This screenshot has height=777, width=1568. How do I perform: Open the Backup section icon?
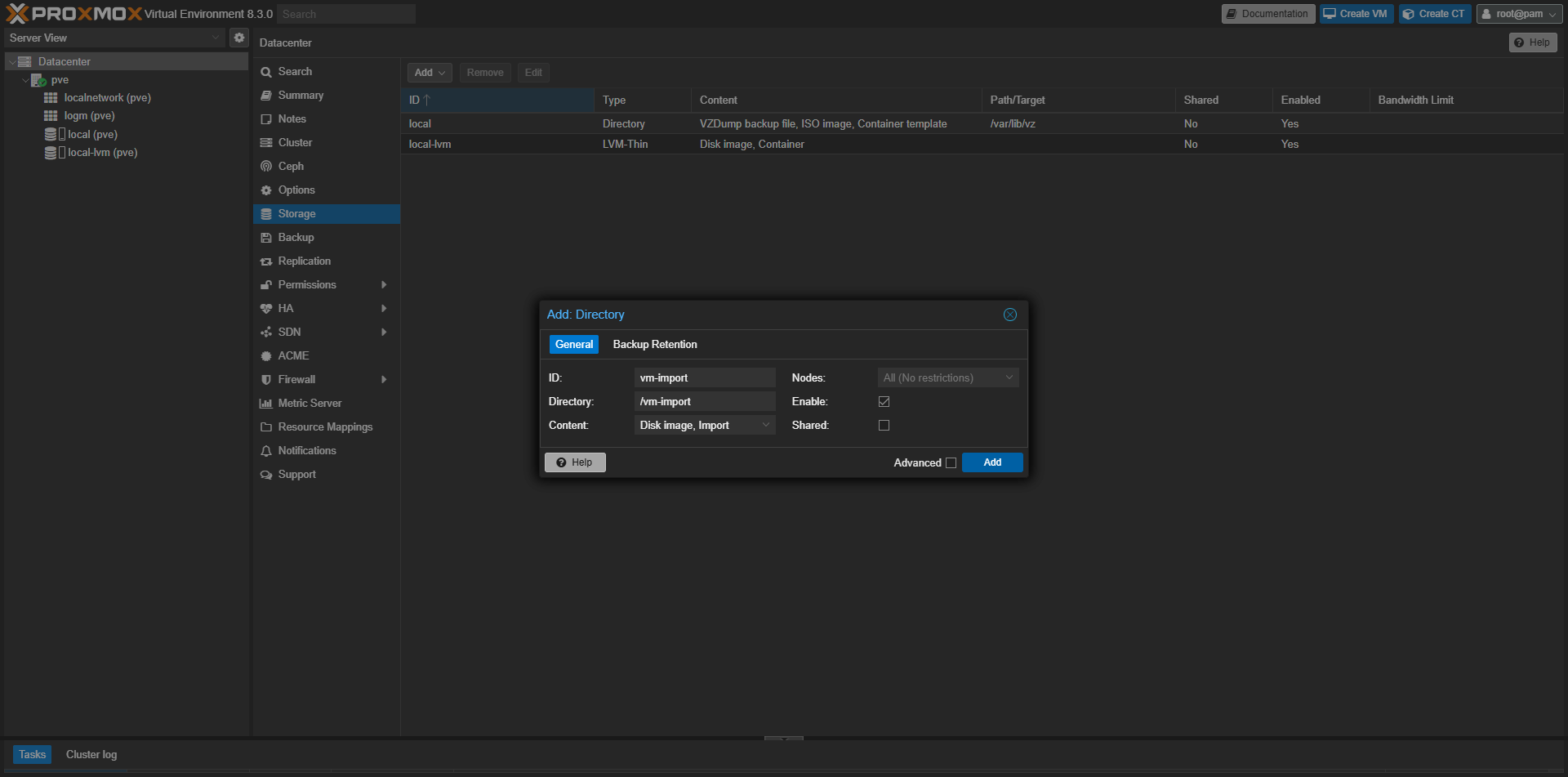coord(267,237)
